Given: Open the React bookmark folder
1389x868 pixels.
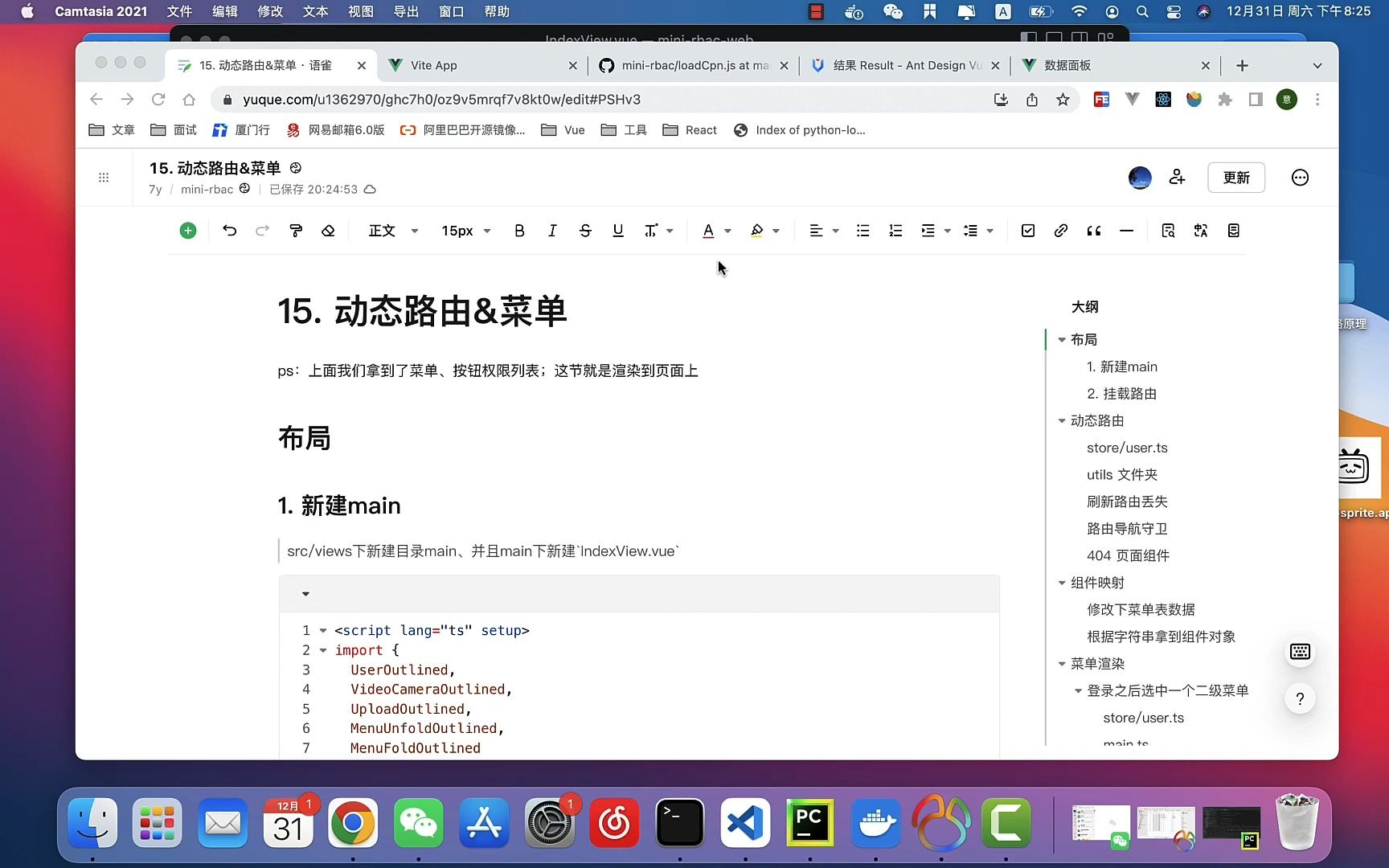Looking at the screenshot, I should tap(689, 129).
